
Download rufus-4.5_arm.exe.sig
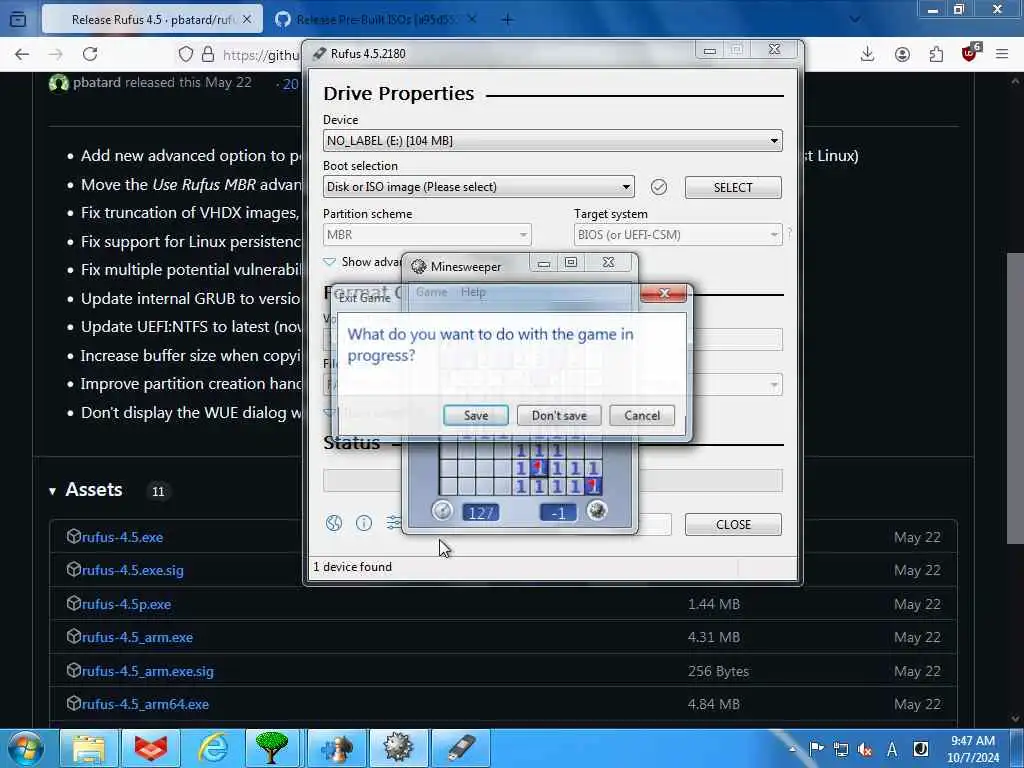(x=148, y=671)
